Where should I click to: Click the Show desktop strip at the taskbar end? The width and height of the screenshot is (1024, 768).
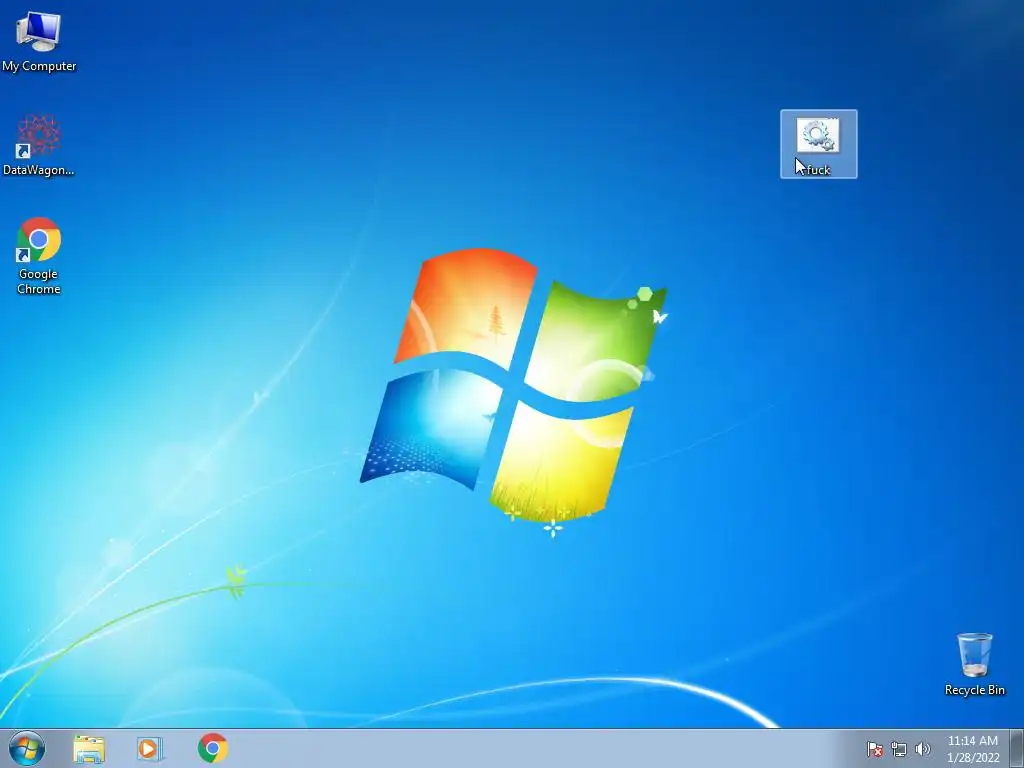click(x=1017, y=748)
